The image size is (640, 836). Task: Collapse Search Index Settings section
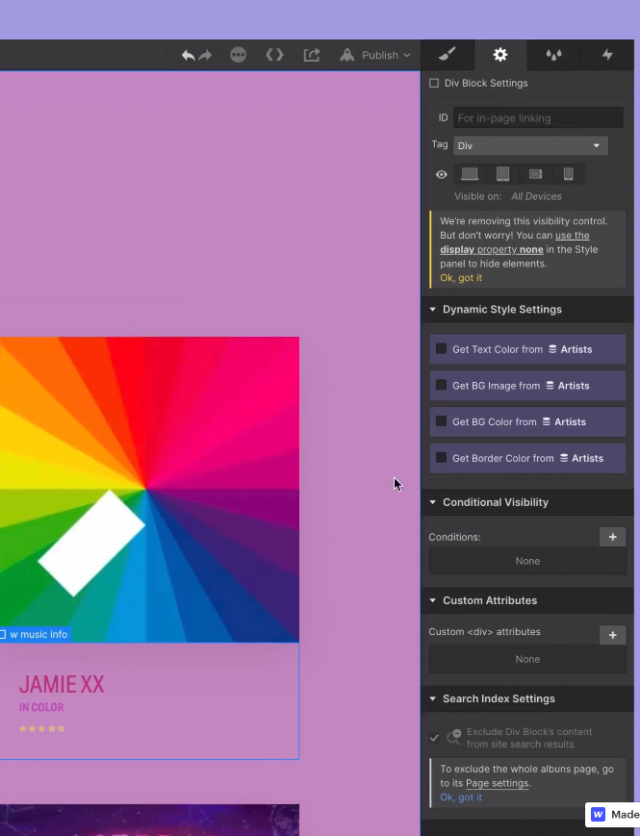(x=433, y=698)
